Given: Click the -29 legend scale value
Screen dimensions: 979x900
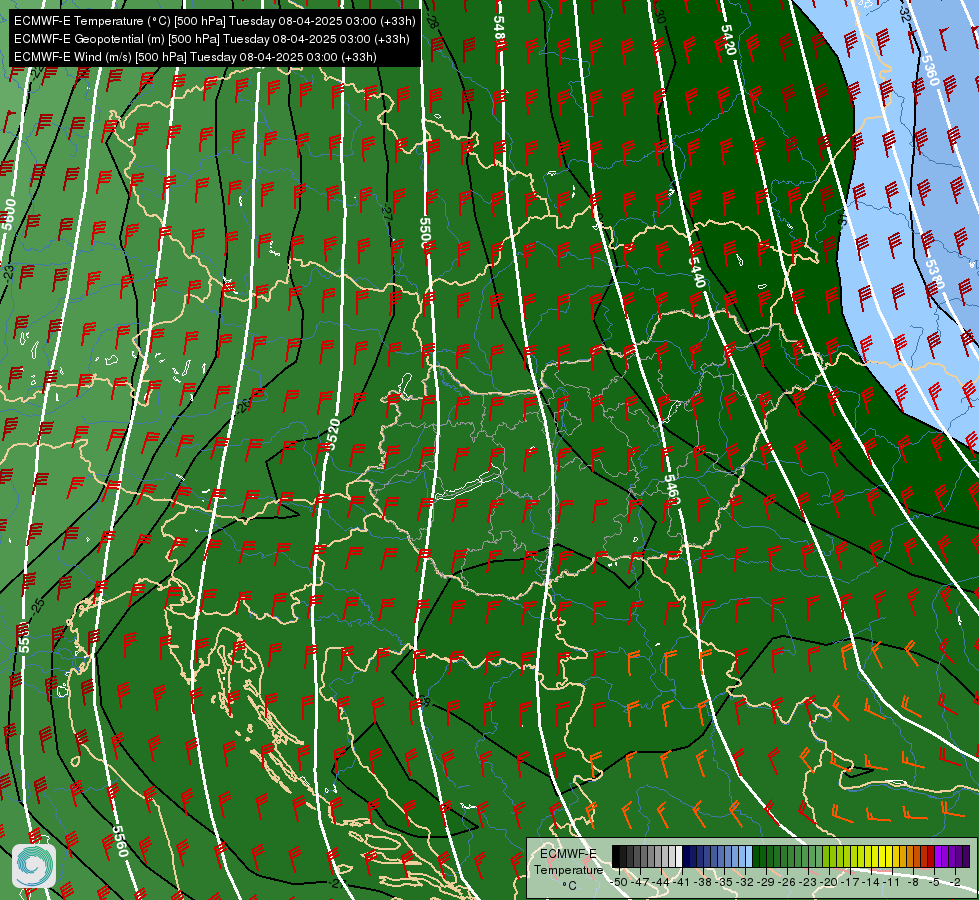Looking at the screenshot, I should point(767,882).
